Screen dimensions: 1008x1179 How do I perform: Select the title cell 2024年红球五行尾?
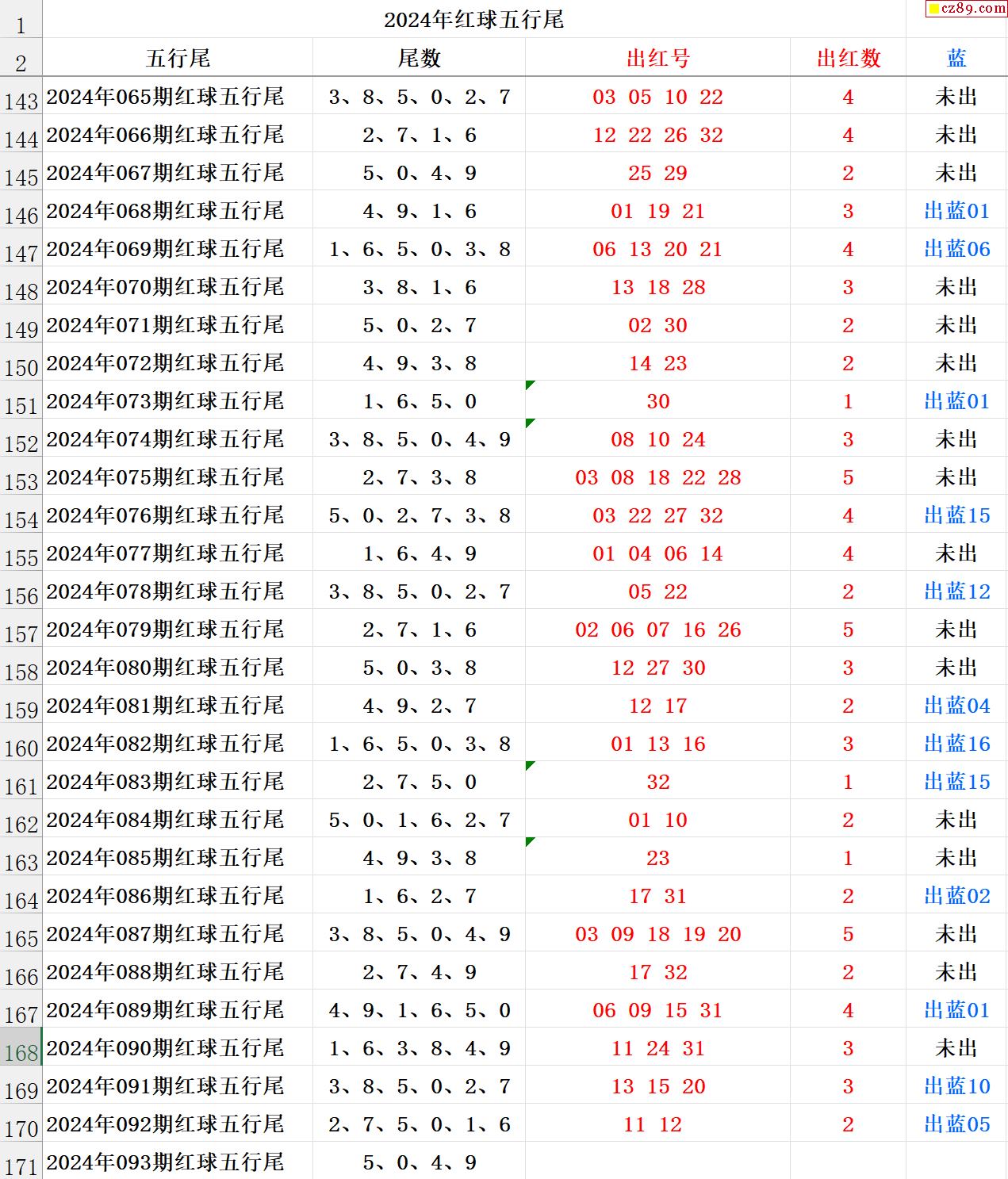click(x=473, y=20)
